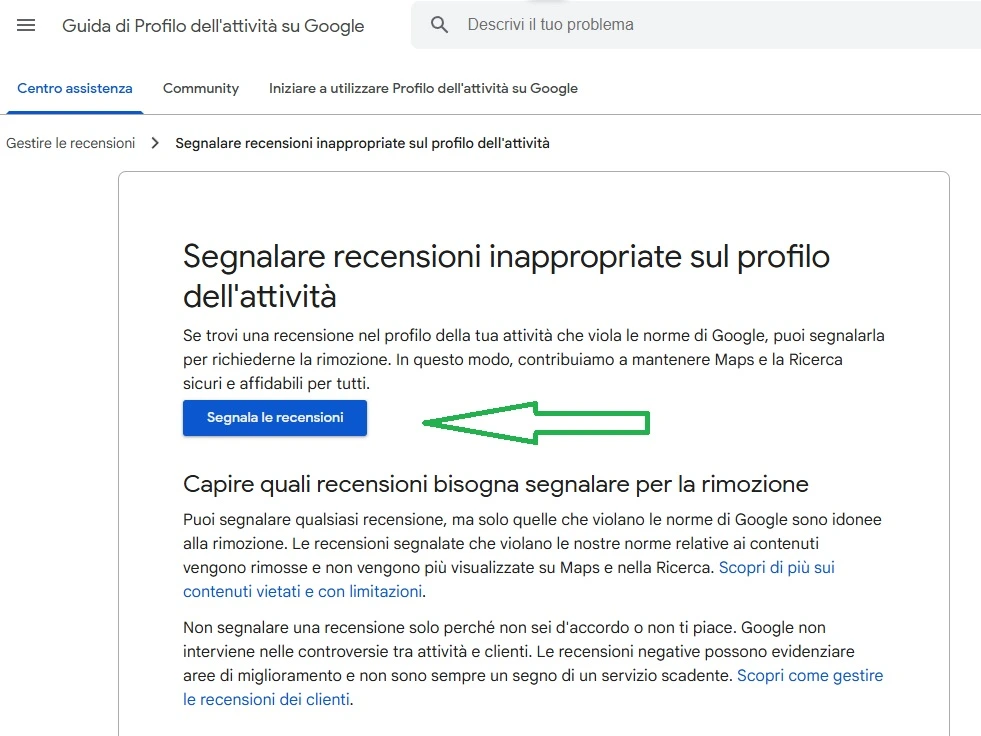Open the hamburger navigation menu
This screenshot has height=736, width=981.
pos(25,25)
